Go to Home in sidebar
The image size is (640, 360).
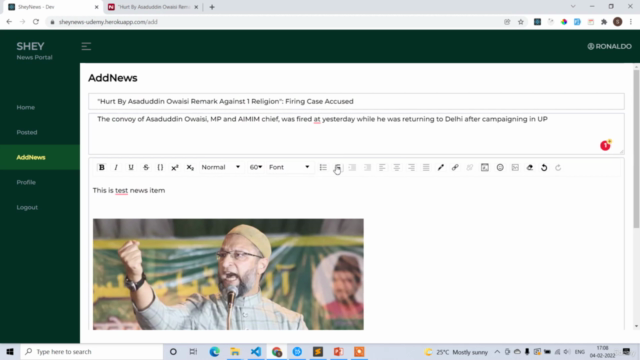click(x=26, y=107)
